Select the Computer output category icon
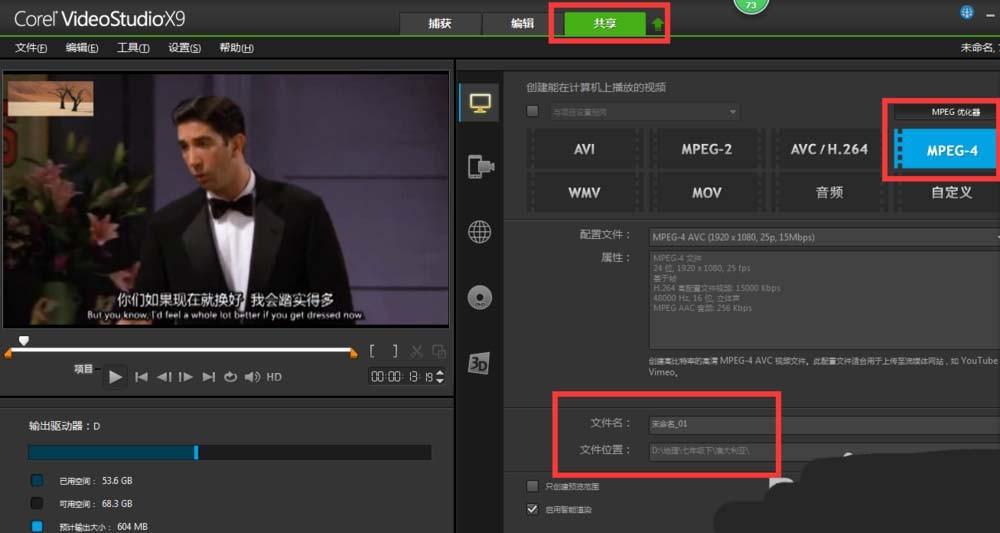 (479, 101)
